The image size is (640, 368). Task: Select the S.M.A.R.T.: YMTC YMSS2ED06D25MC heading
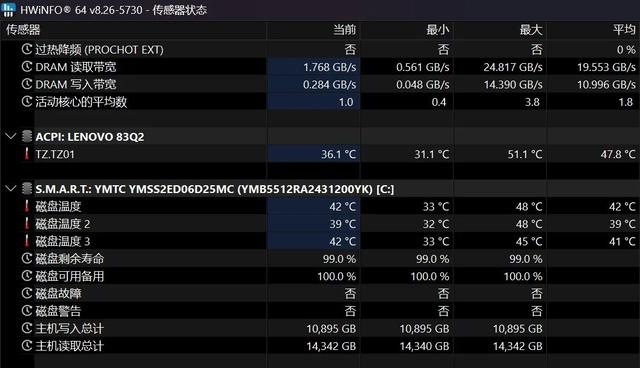click(x=215, y=189)
